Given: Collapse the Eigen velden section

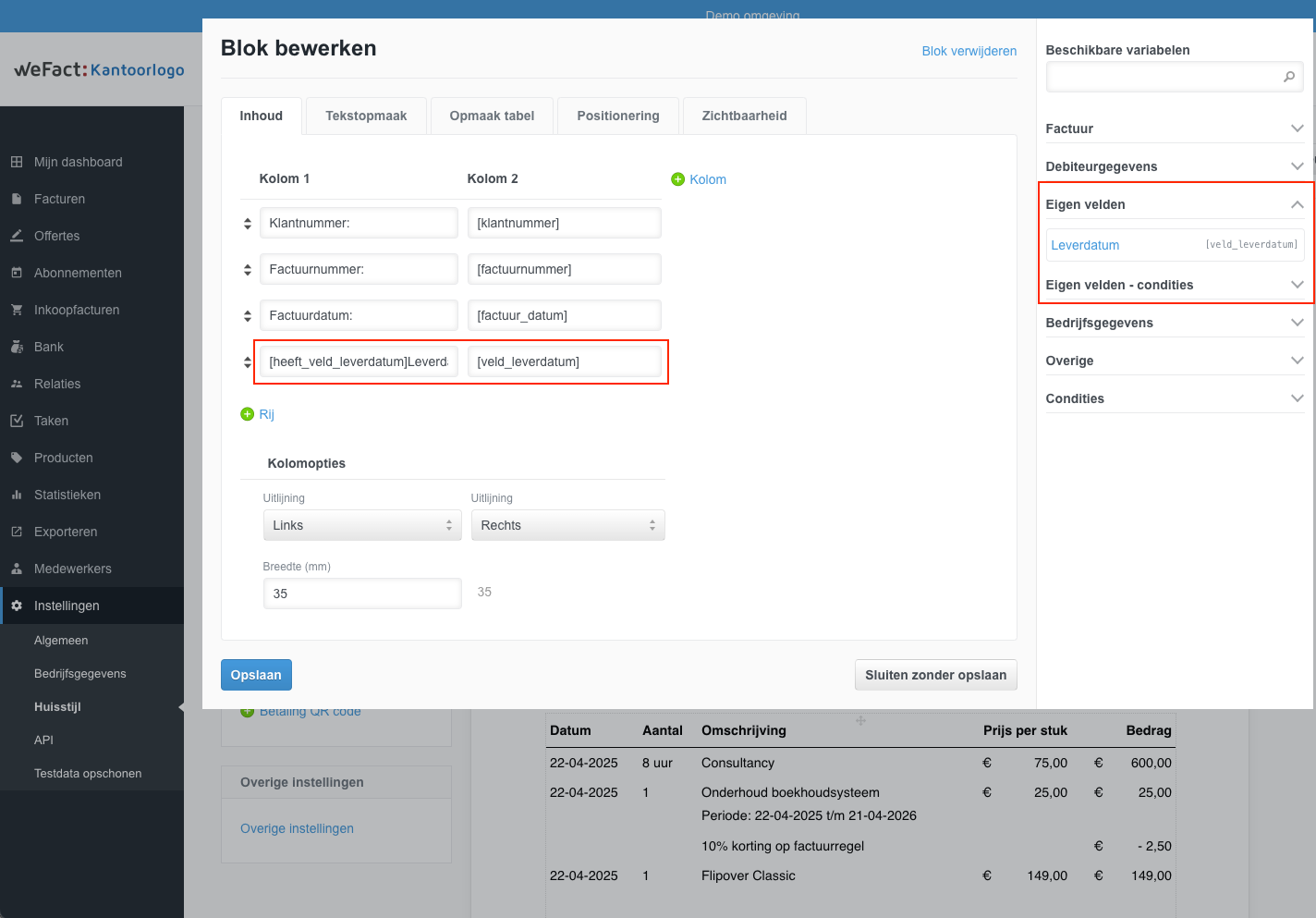Looking at the screenshot, I should click(1297, 204).
